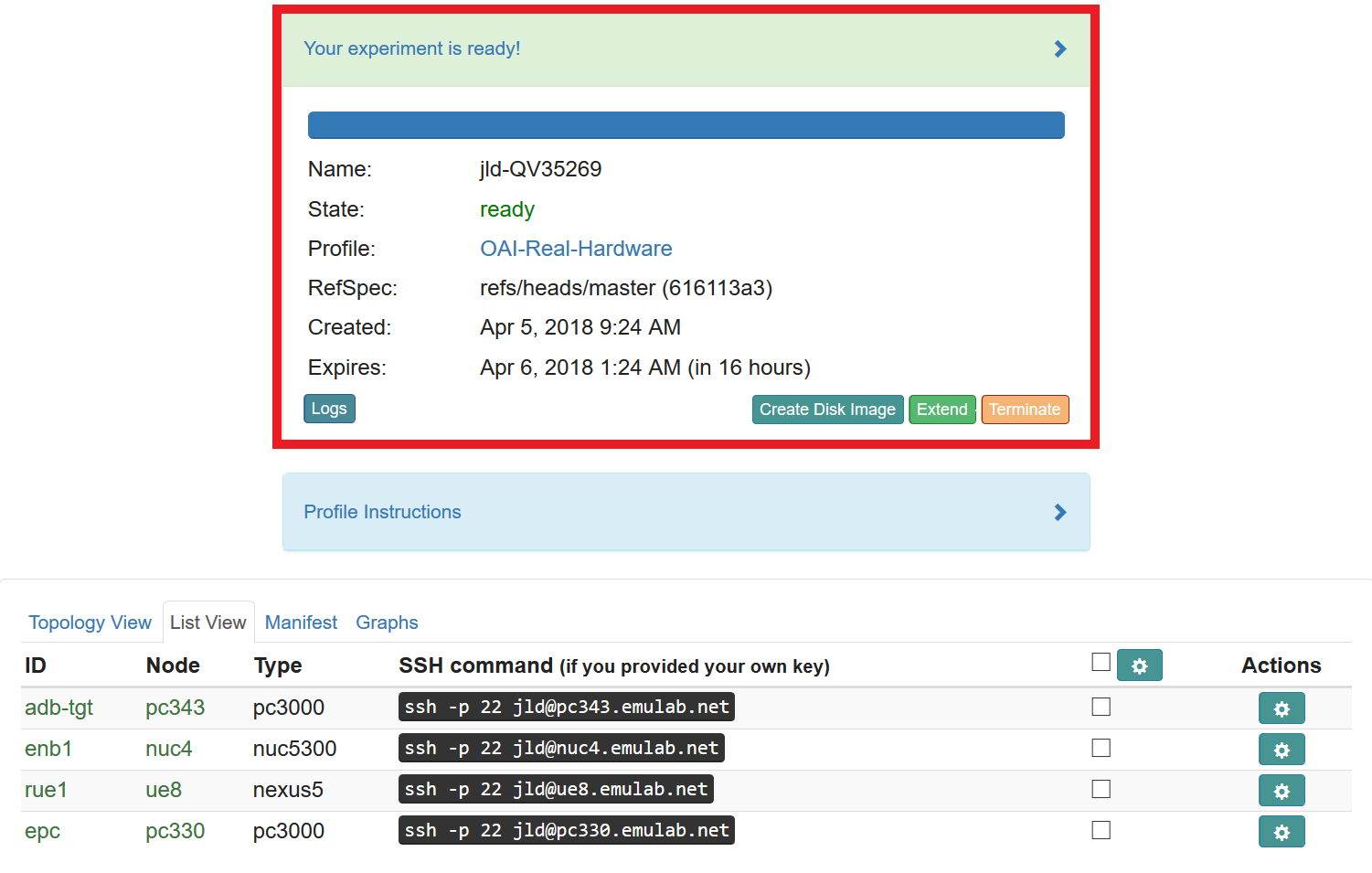Check the box for adb-tgt node

[x=1101, y=707]
